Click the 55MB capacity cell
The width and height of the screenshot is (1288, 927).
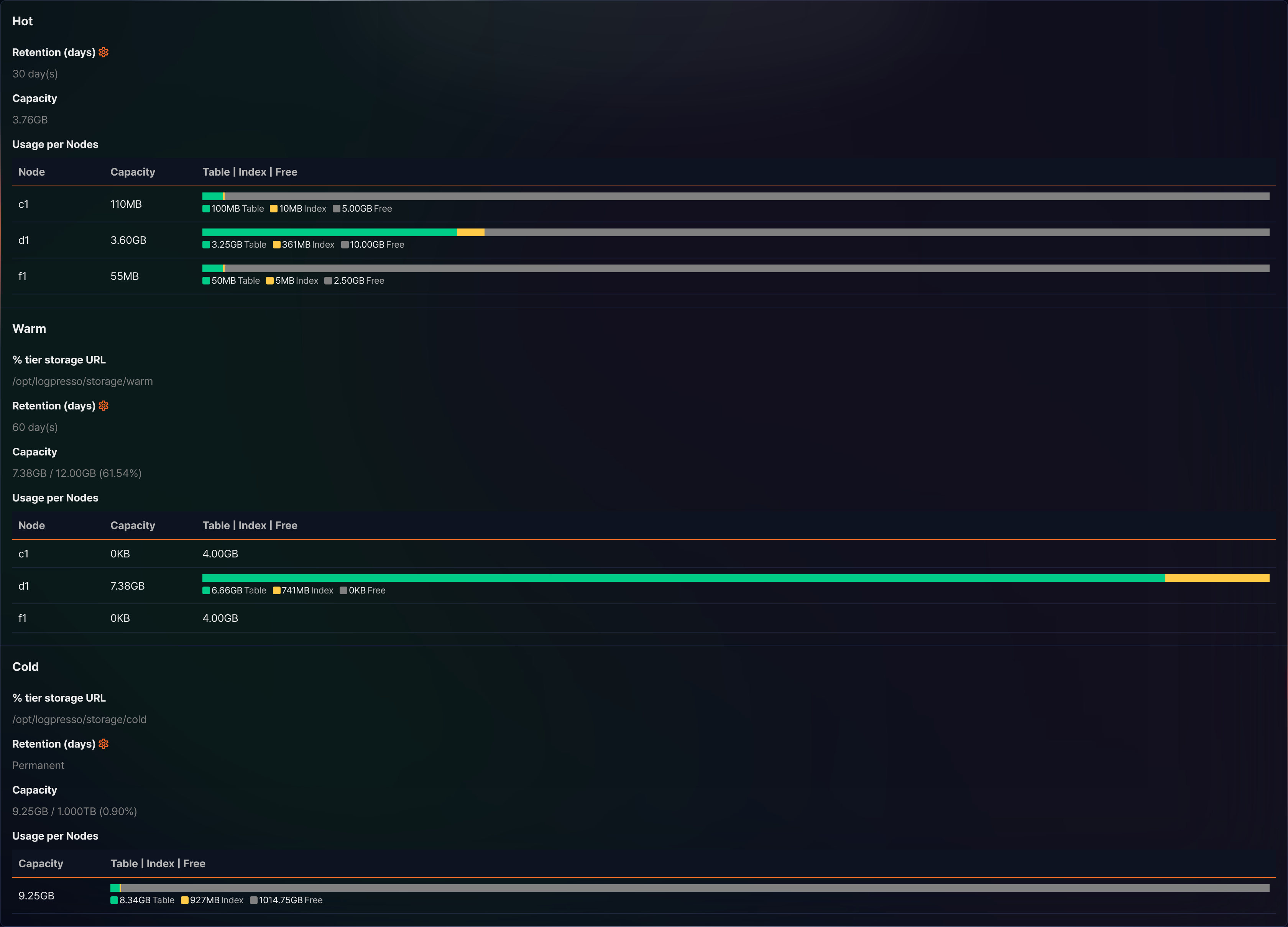(x=124, y=276)
